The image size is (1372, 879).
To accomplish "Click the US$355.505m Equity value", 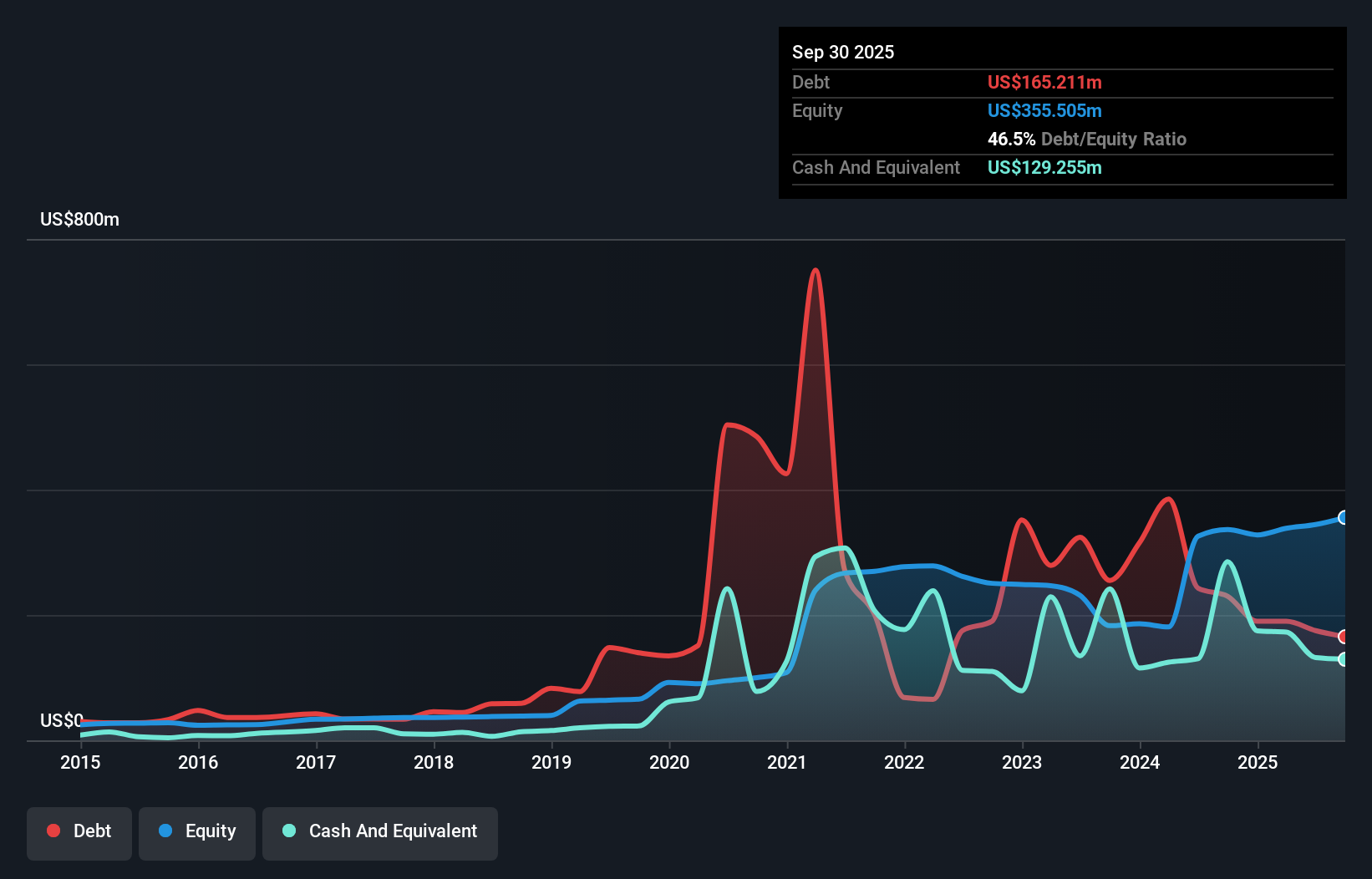I will point(1044,110).
